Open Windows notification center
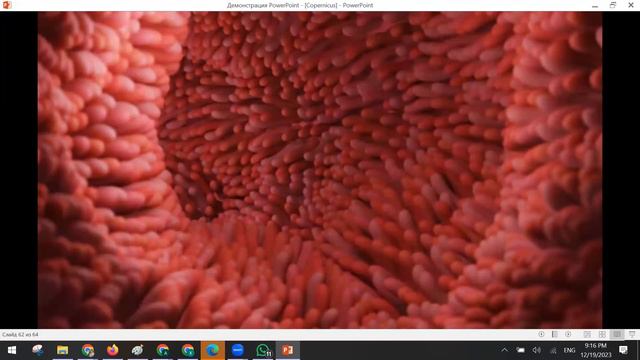The height and width of the screenshot is (360, 640). point(623,350)
